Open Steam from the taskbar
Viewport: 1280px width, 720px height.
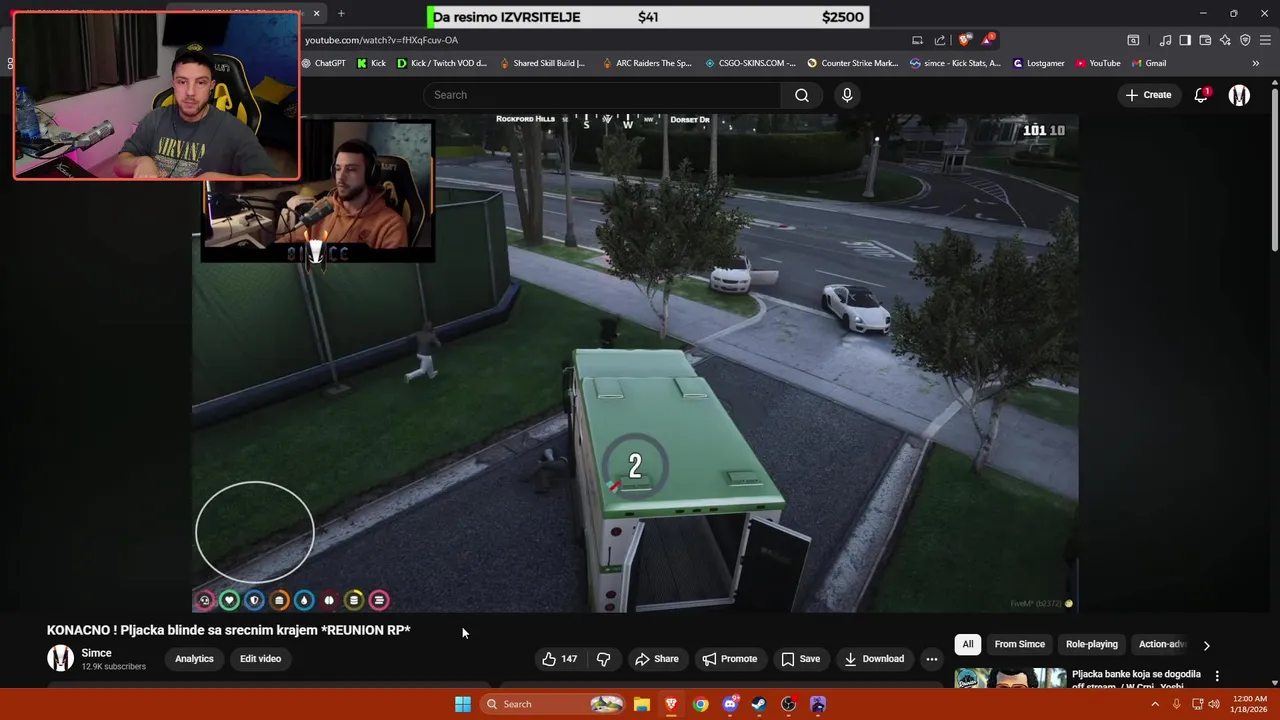(x=759, y=704)
